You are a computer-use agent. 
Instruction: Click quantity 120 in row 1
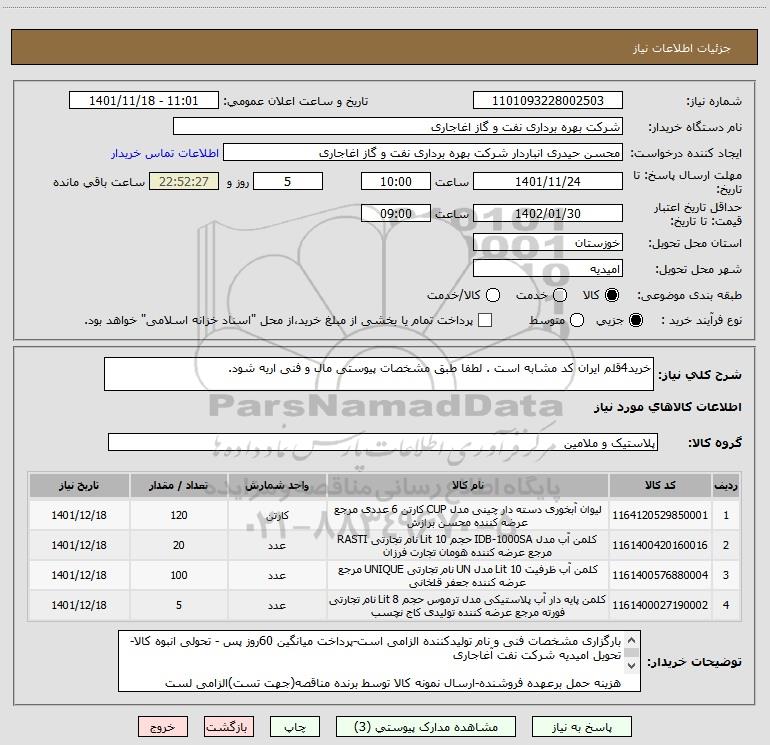tap(179, 515)
